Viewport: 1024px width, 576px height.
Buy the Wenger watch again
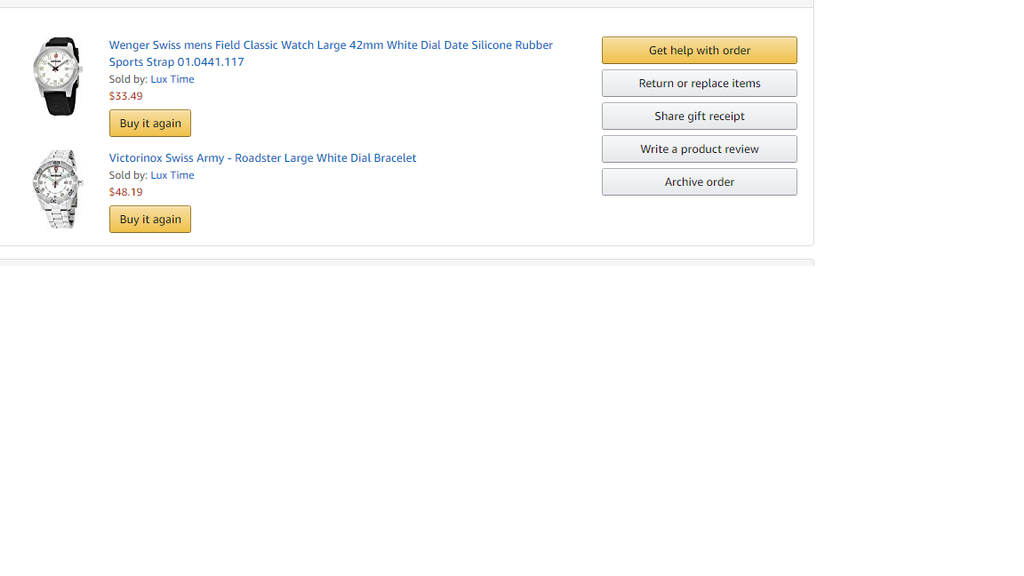150,123
